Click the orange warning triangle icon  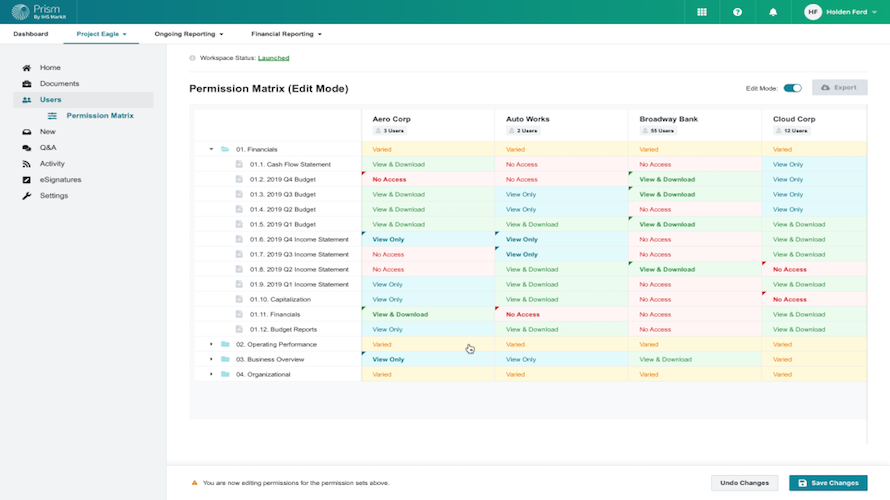195,483
